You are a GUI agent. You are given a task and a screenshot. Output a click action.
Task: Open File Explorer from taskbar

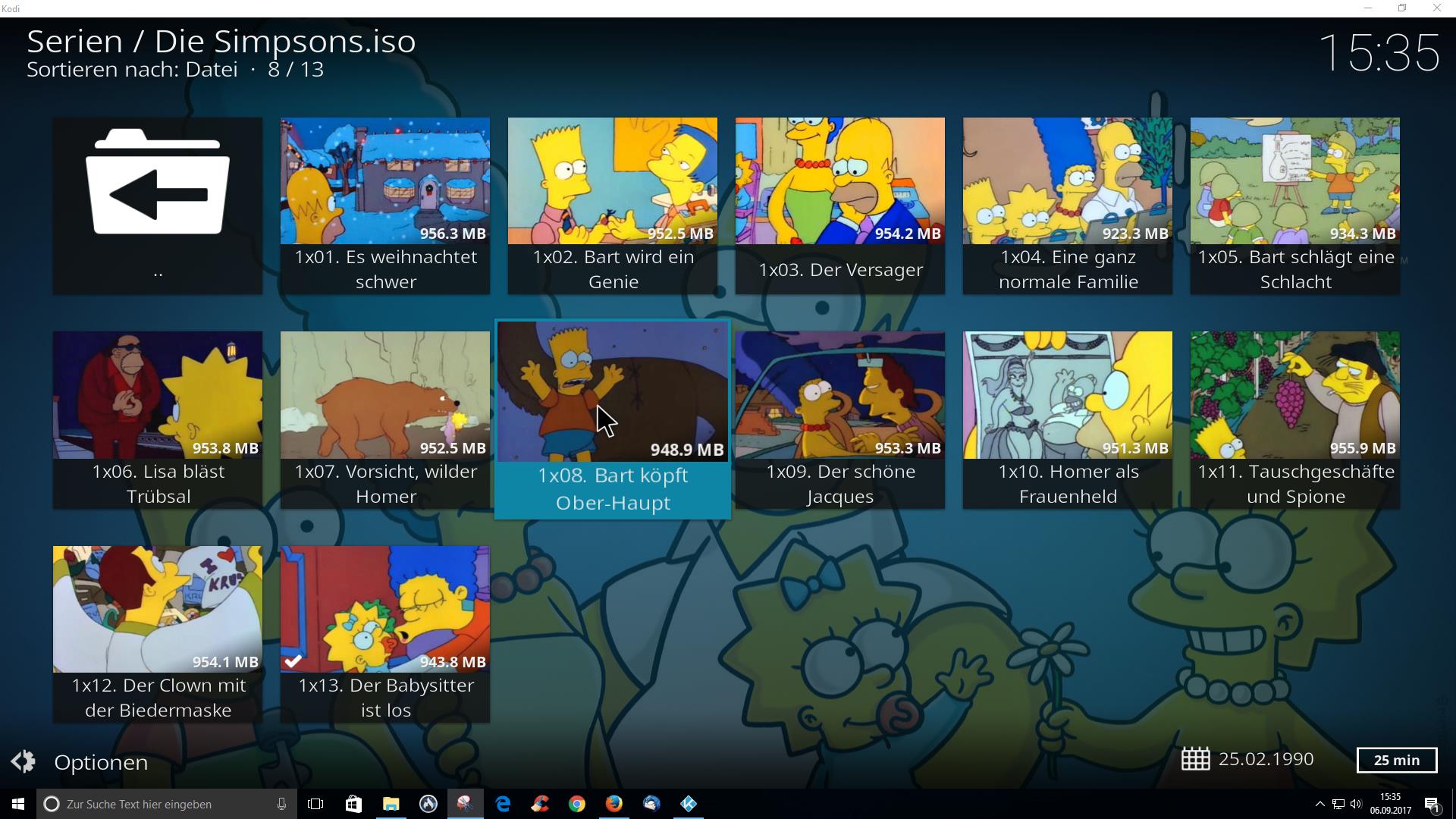pyautogui.click(x=391, y=804)
